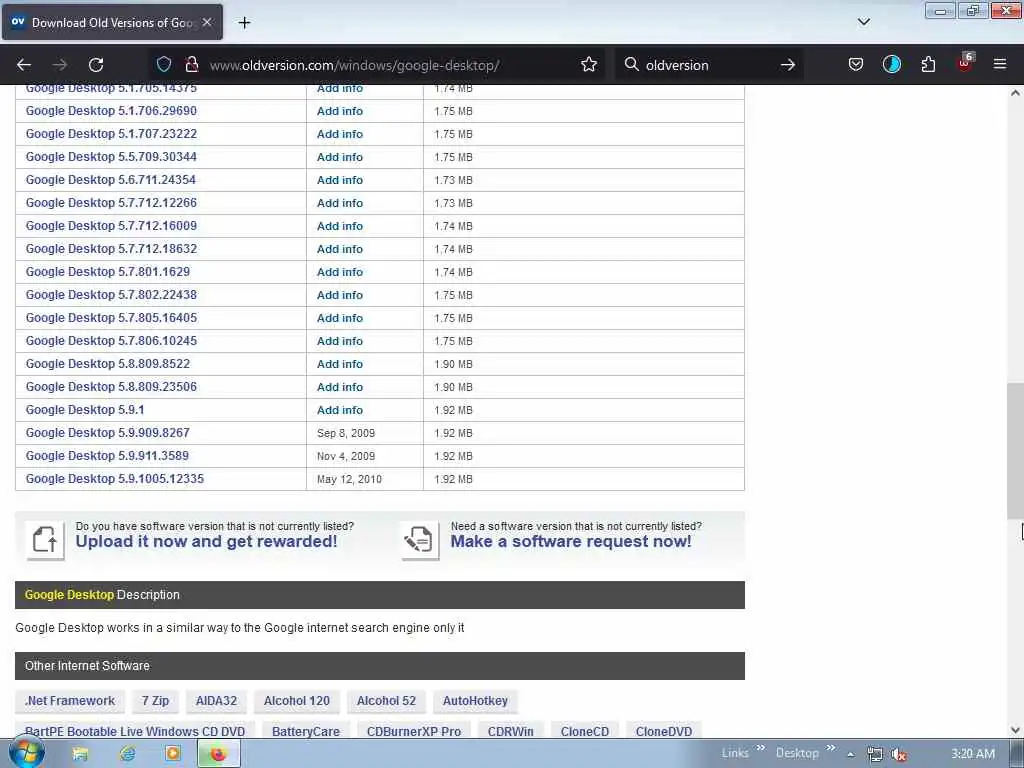
Task: Show site security padlock info
Action: tap(191, 64)
